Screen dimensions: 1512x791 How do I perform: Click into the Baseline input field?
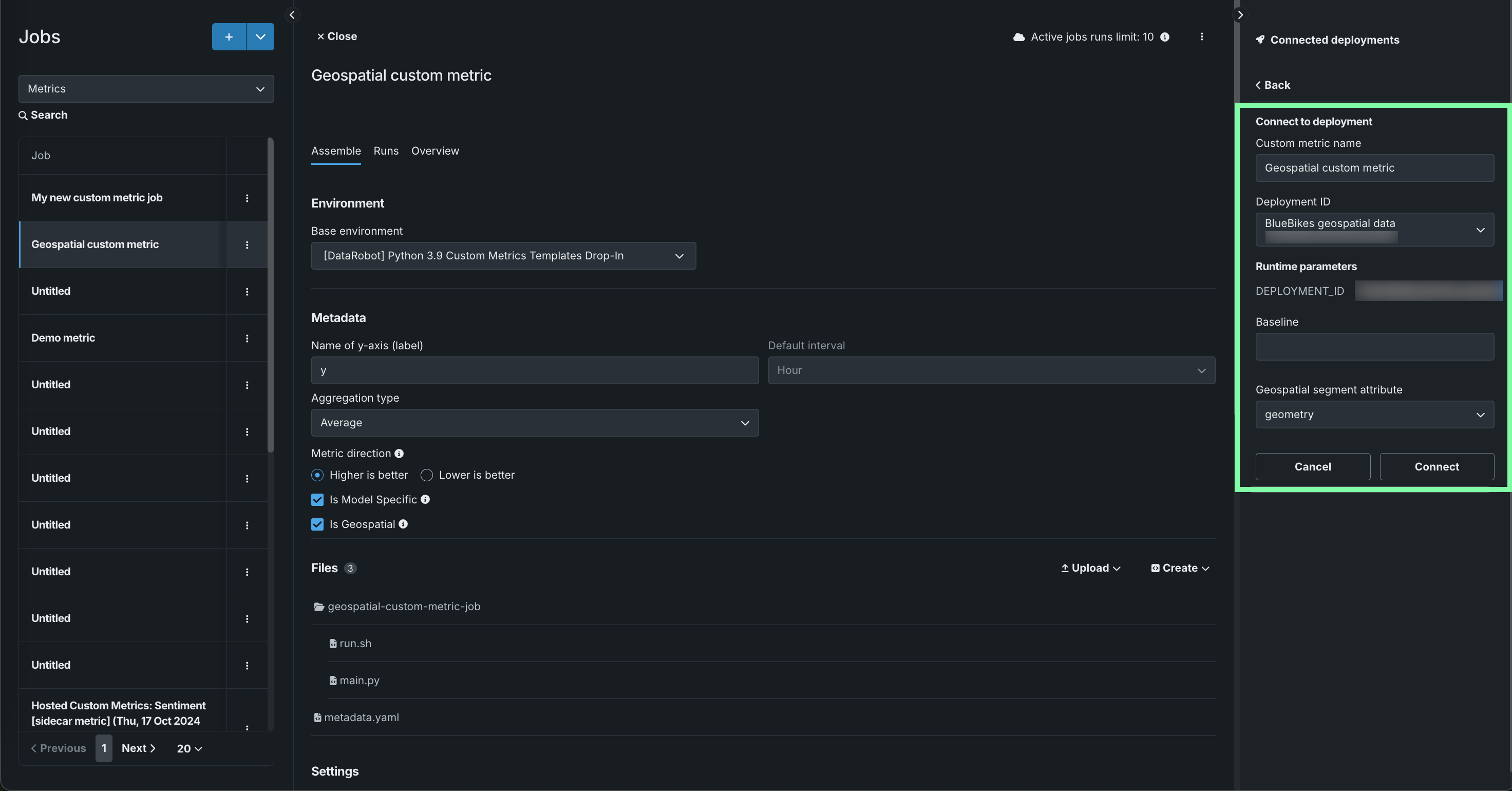coord(1374,347)
